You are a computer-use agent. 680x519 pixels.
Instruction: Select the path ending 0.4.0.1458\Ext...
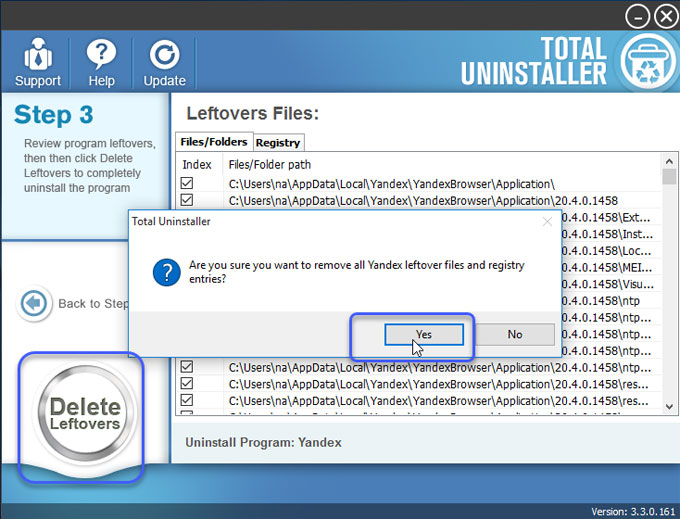pyautogui.click(x=606, y=218)
